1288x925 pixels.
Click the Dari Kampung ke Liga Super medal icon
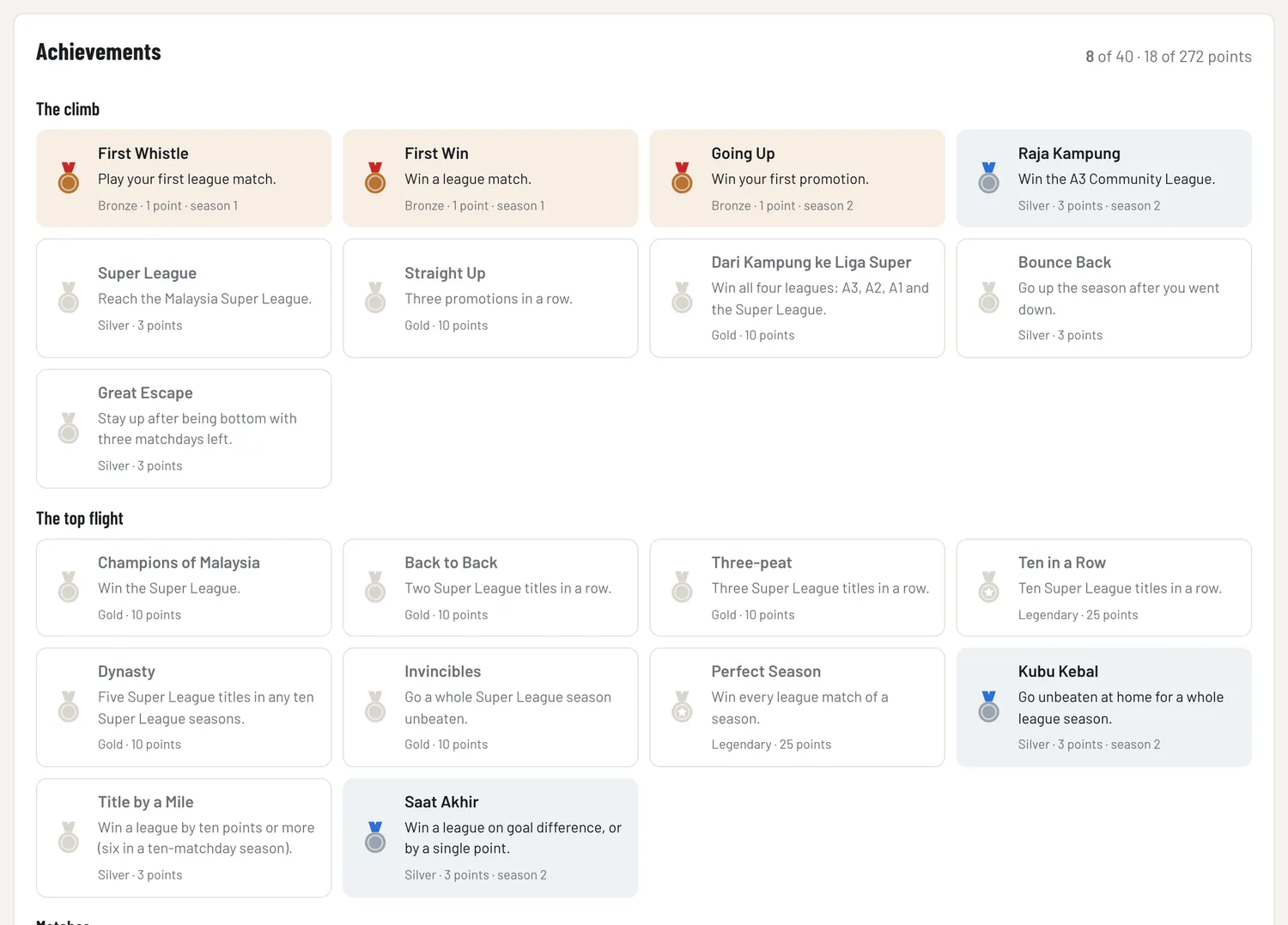click(682, 298)
